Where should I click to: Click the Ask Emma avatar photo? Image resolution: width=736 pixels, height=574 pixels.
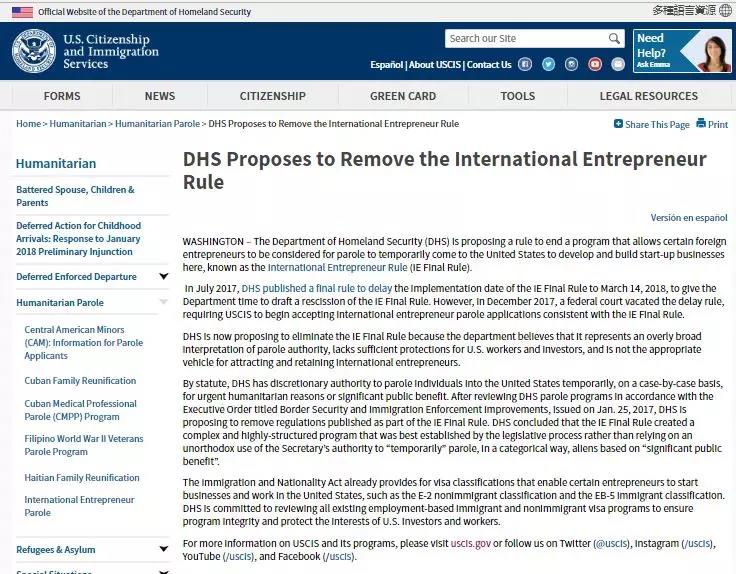point(715,53)
